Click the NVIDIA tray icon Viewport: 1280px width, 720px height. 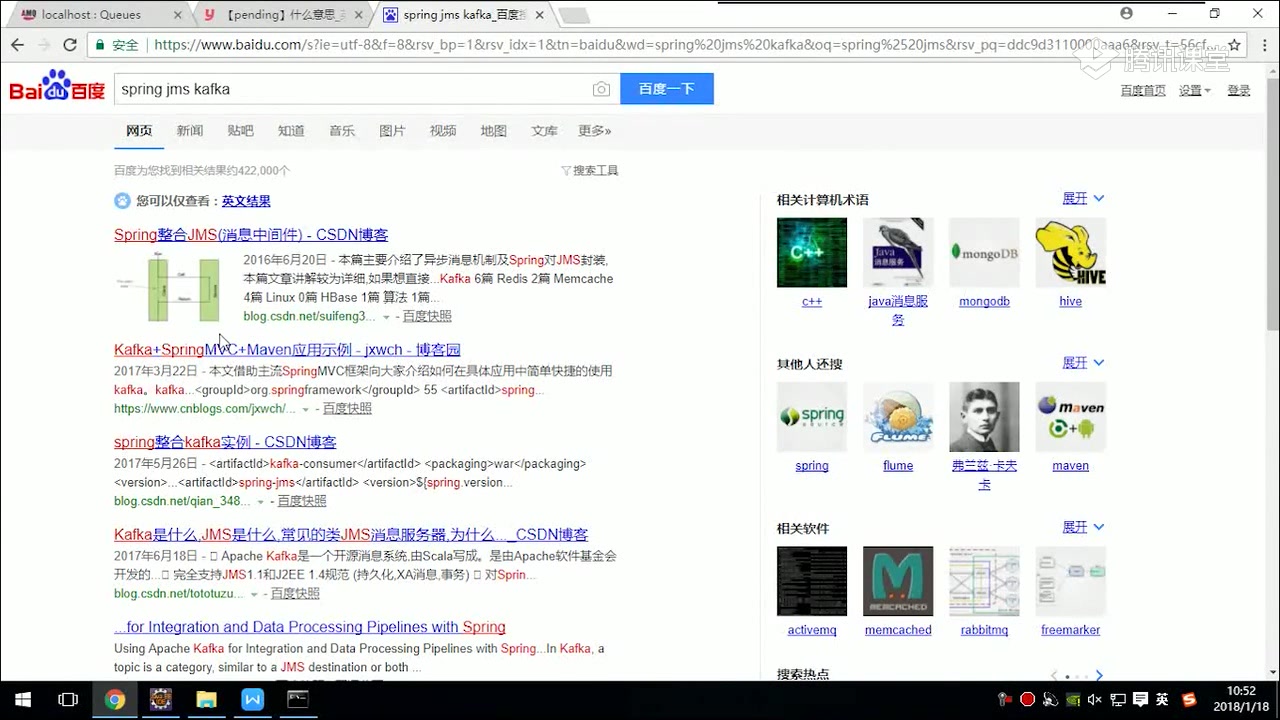point(1073,700)
